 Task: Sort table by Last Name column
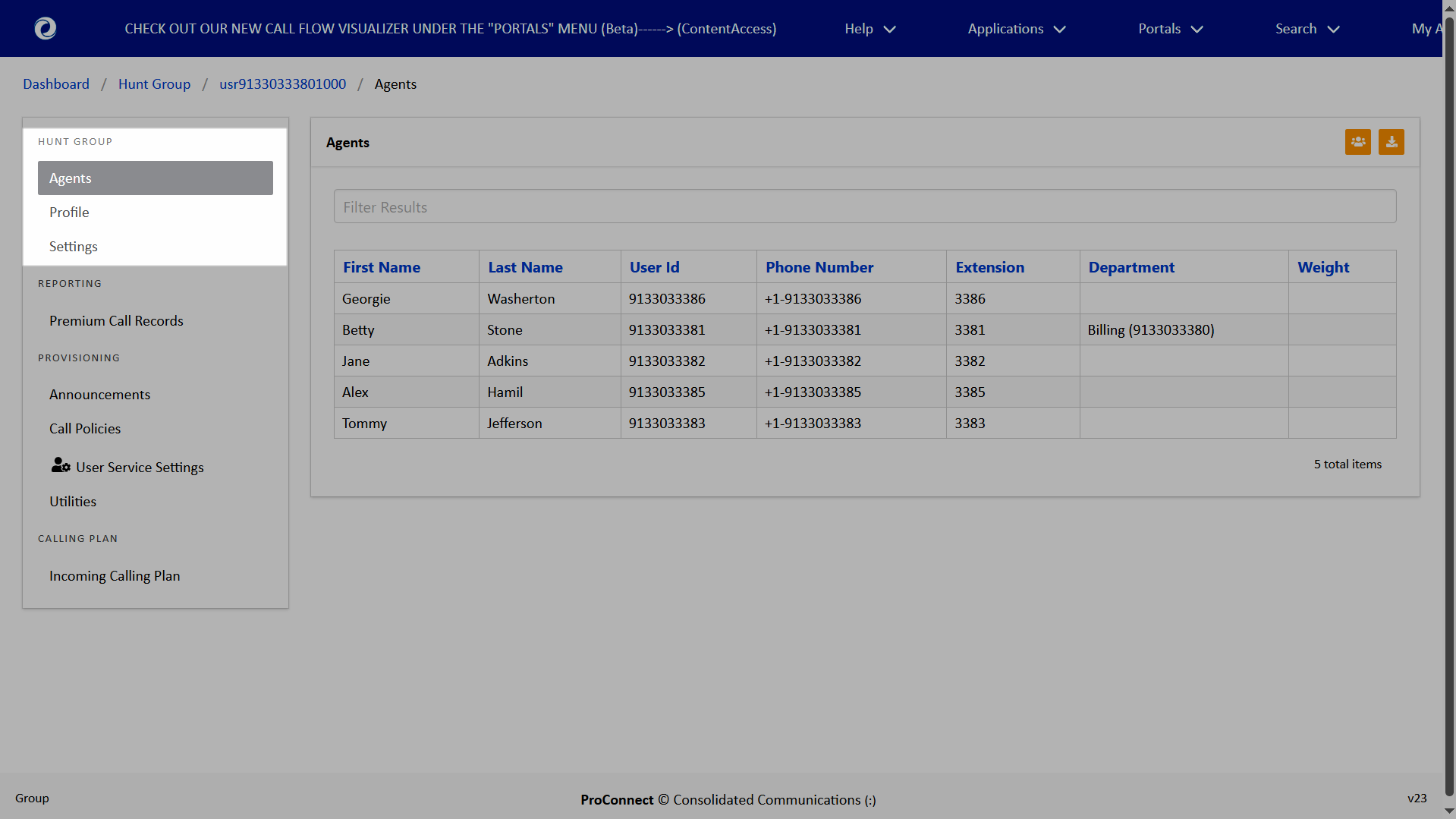pos(525,267)
